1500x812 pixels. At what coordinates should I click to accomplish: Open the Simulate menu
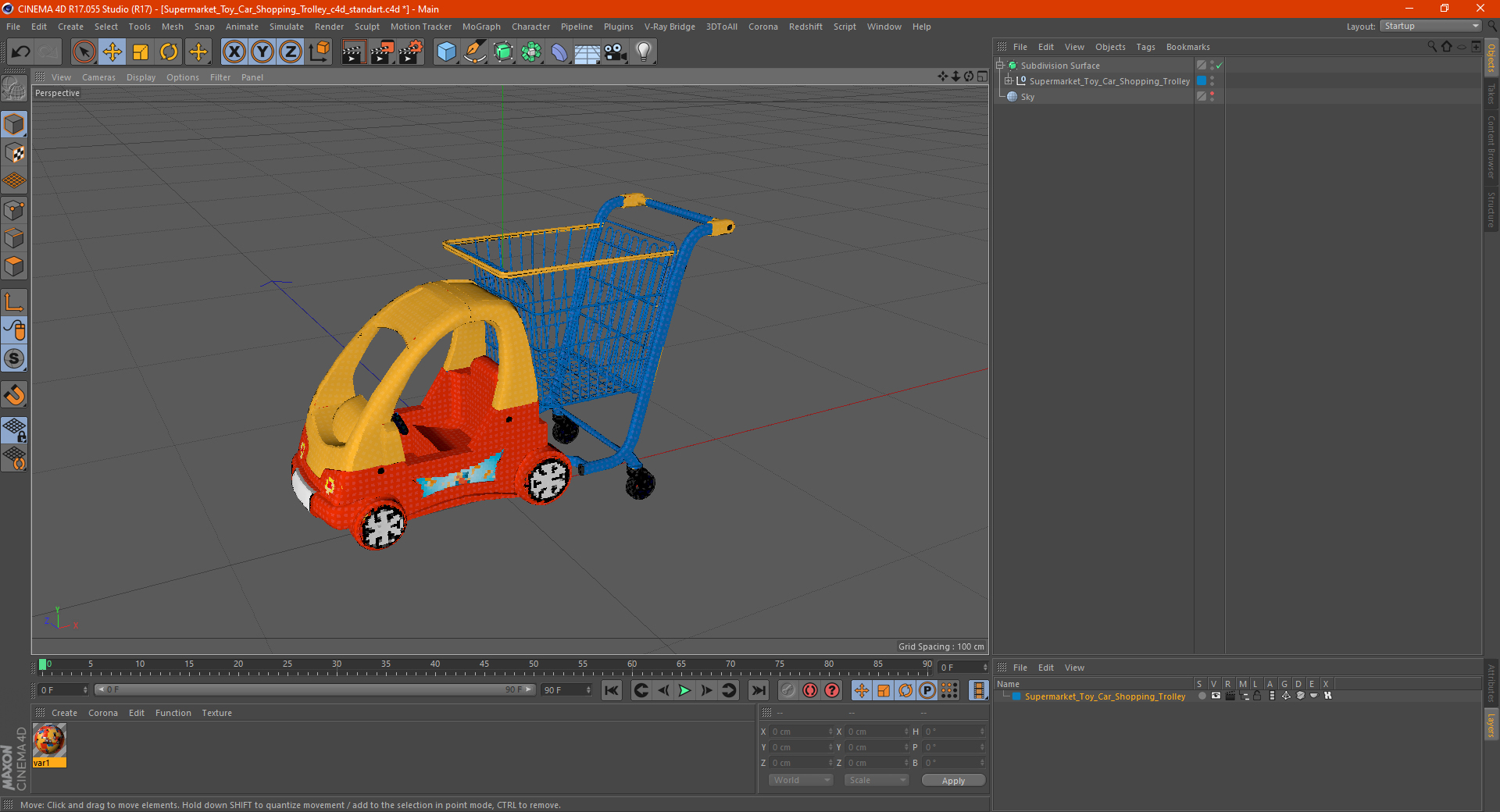[287, 27]
